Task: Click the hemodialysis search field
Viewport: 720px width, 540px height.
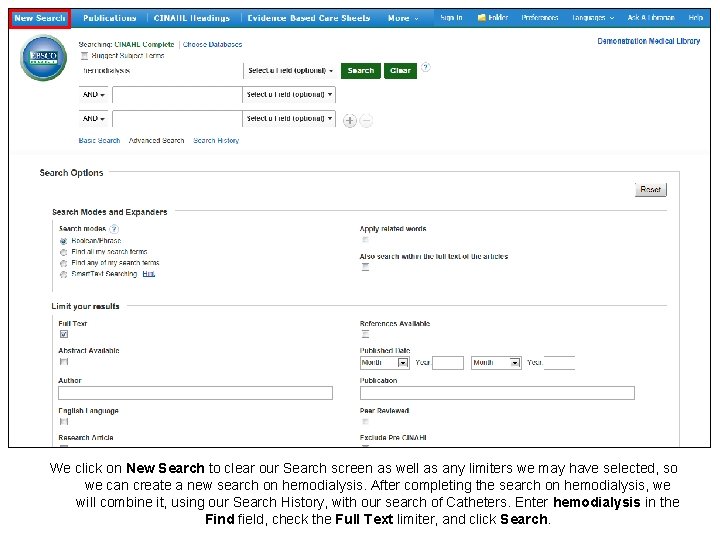Action: coord(161,71)
